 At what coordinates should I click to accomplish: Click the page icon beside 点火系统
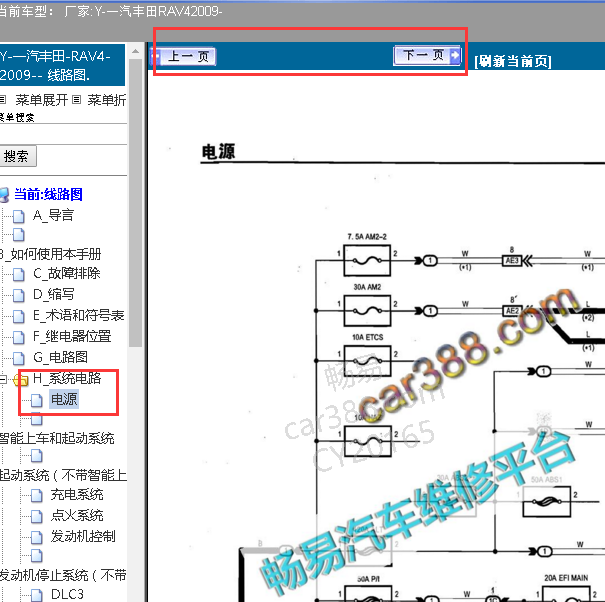[x=37, y=516]
